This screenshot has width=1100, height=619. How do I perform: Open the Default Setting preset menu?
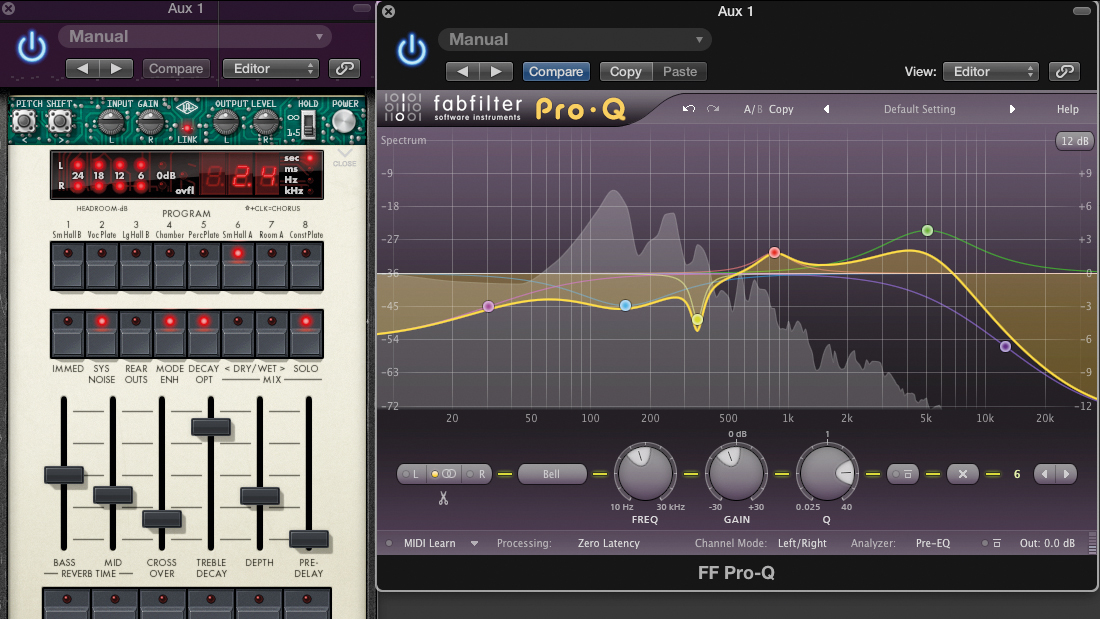919,109
